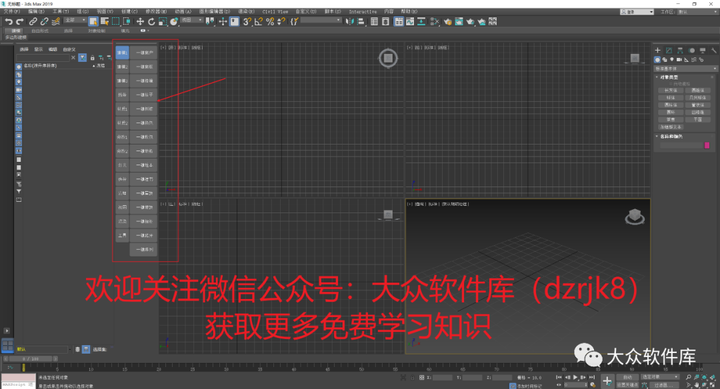Open the Rendered Frame Window icon
Image resolution: width=720 pixels, height=389 pixels.
click(459, 21)
